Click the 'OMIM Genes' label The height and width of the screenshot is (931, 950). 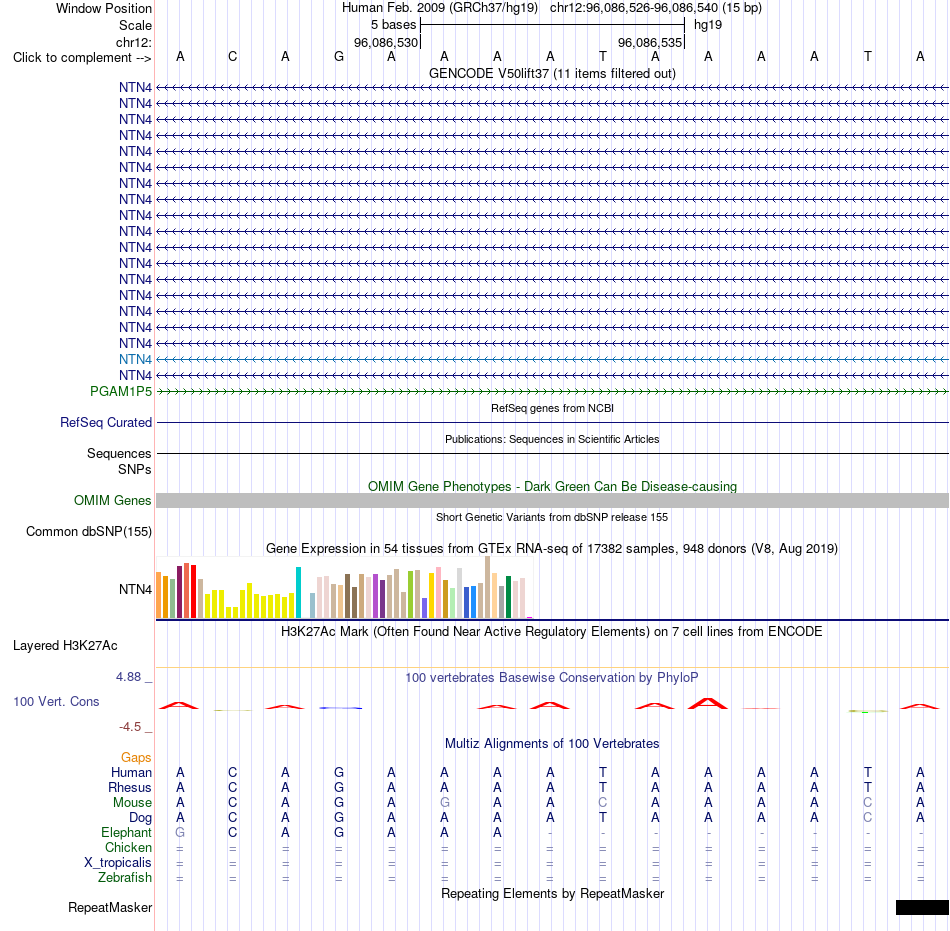coord(112,500)
